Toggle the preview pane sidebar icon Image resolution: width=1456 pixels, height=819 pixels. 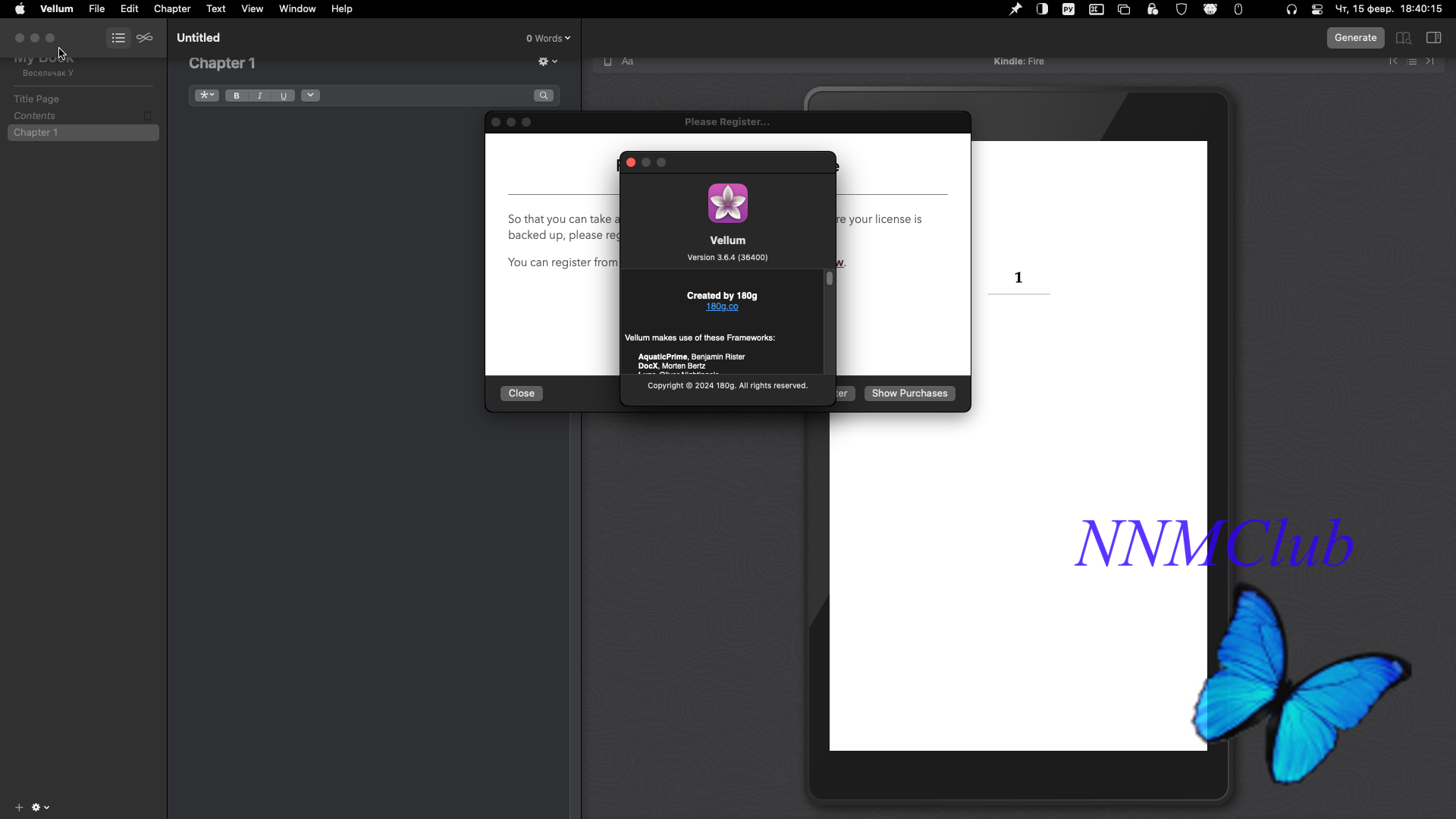click(1433, 38)
